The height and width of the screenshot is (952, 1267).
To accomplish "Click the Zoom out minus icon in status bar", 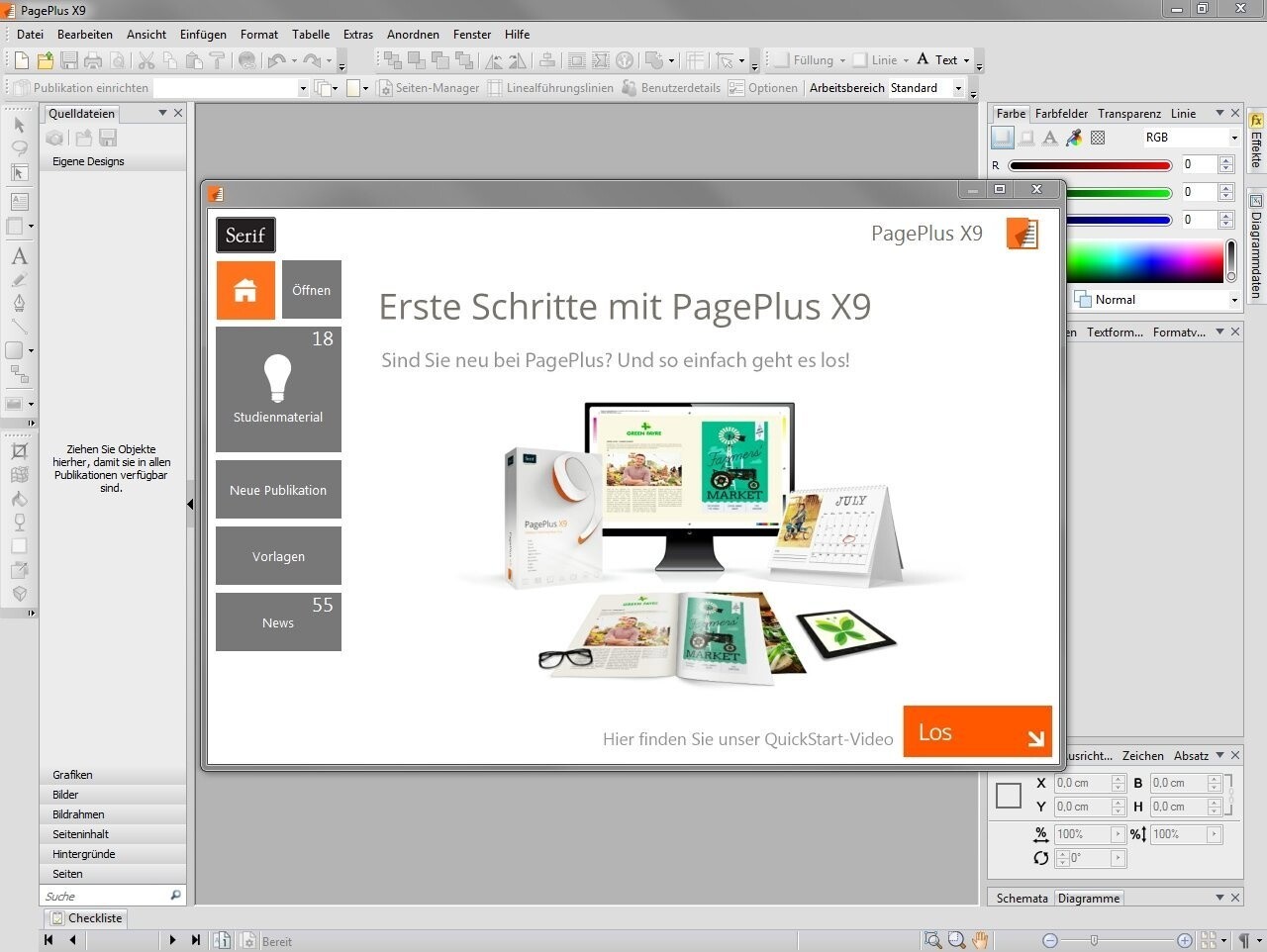I will [x=1050, y=940].
